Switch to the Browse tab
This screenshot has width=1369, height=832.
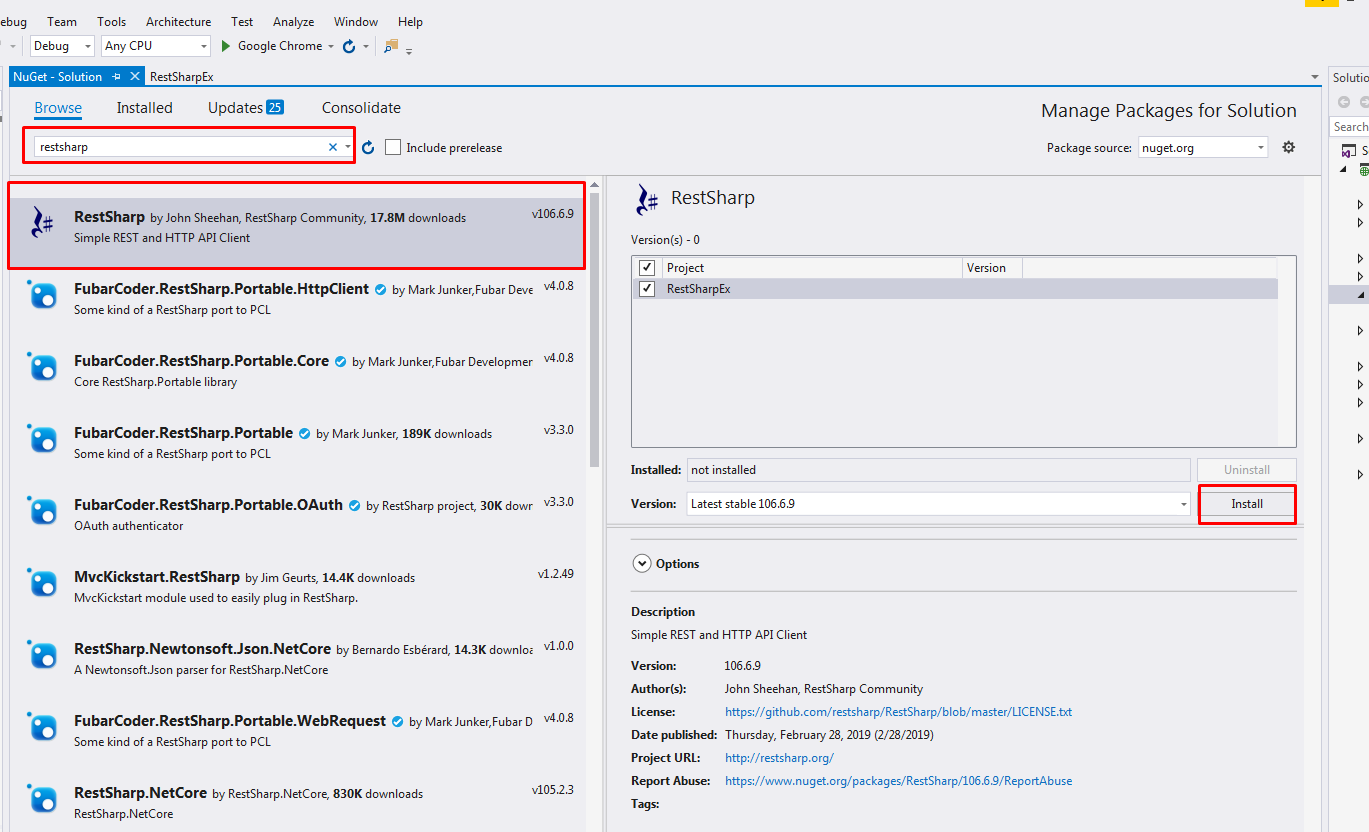coord(58,108)
